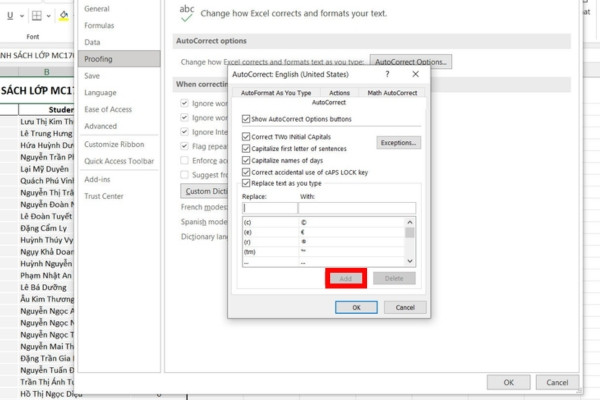Toggle the Flag repeated words checkbox
Screen dimensions: 600x400
coord(184,146)
